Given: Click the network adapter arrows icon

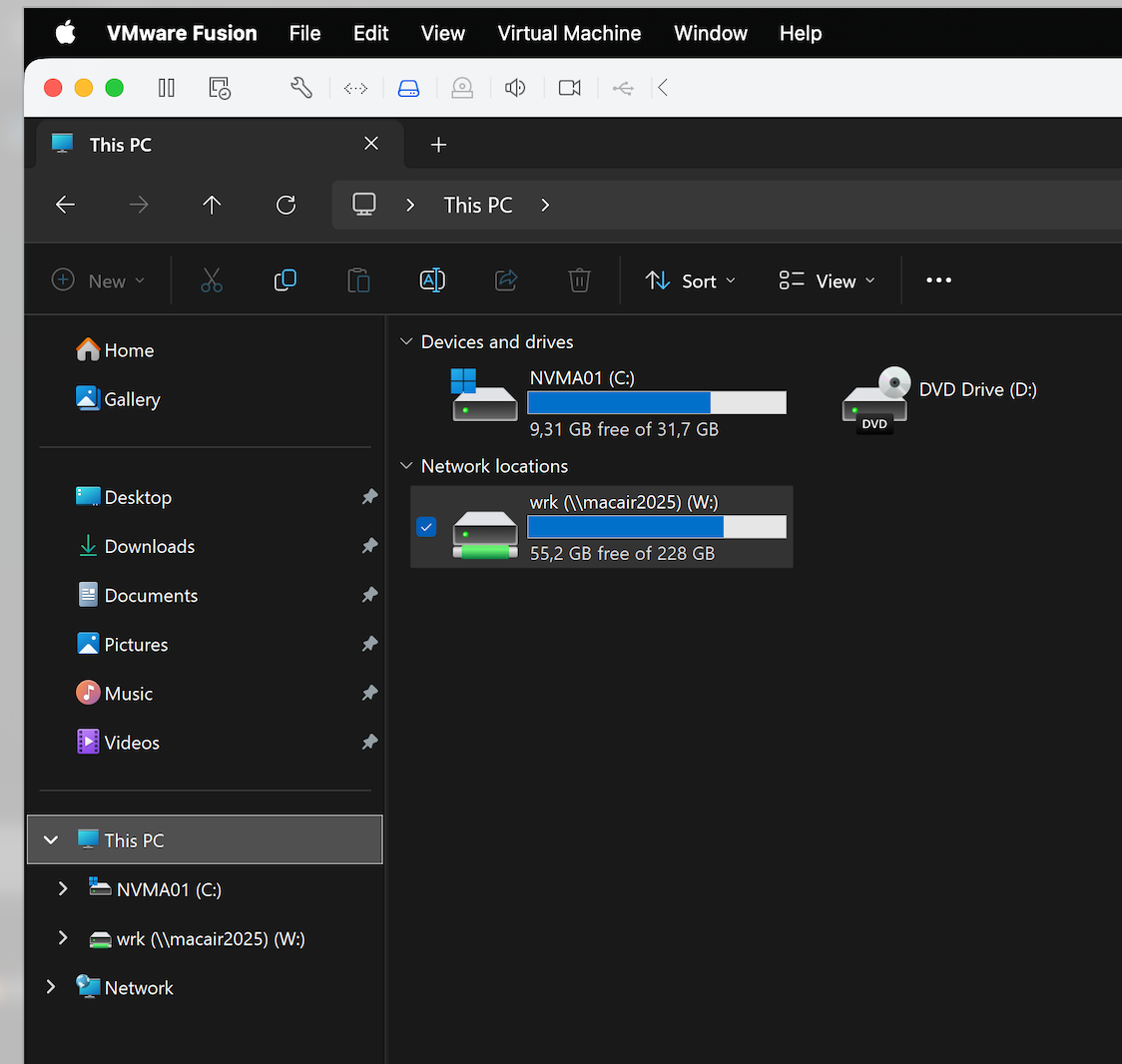Looking at the screenshot, I should [355, 88].
